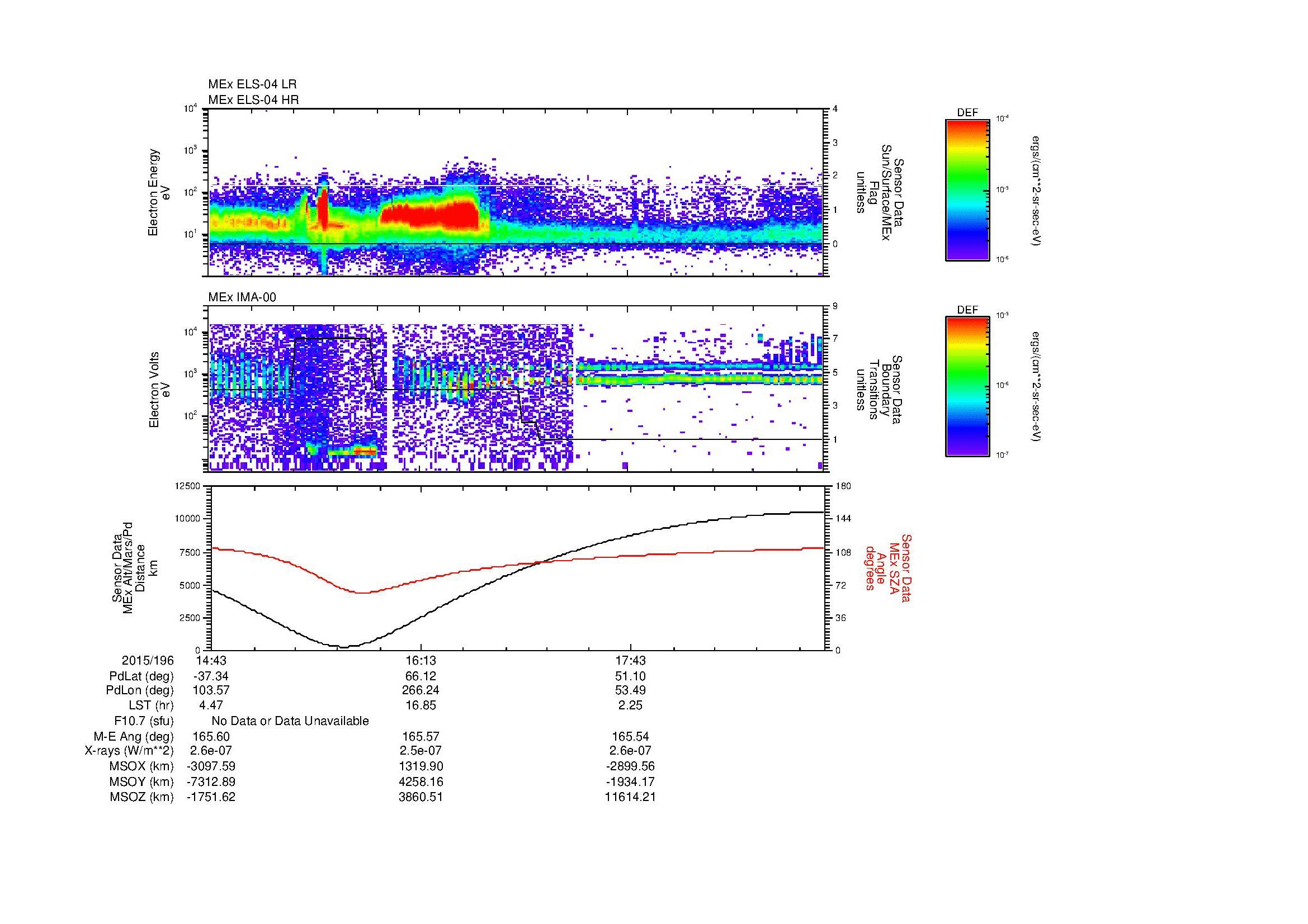Select the top DEF color bar for electrons
Image resolution: width=1308 pixels, height=924 pixels.
[x=967, y=189]
